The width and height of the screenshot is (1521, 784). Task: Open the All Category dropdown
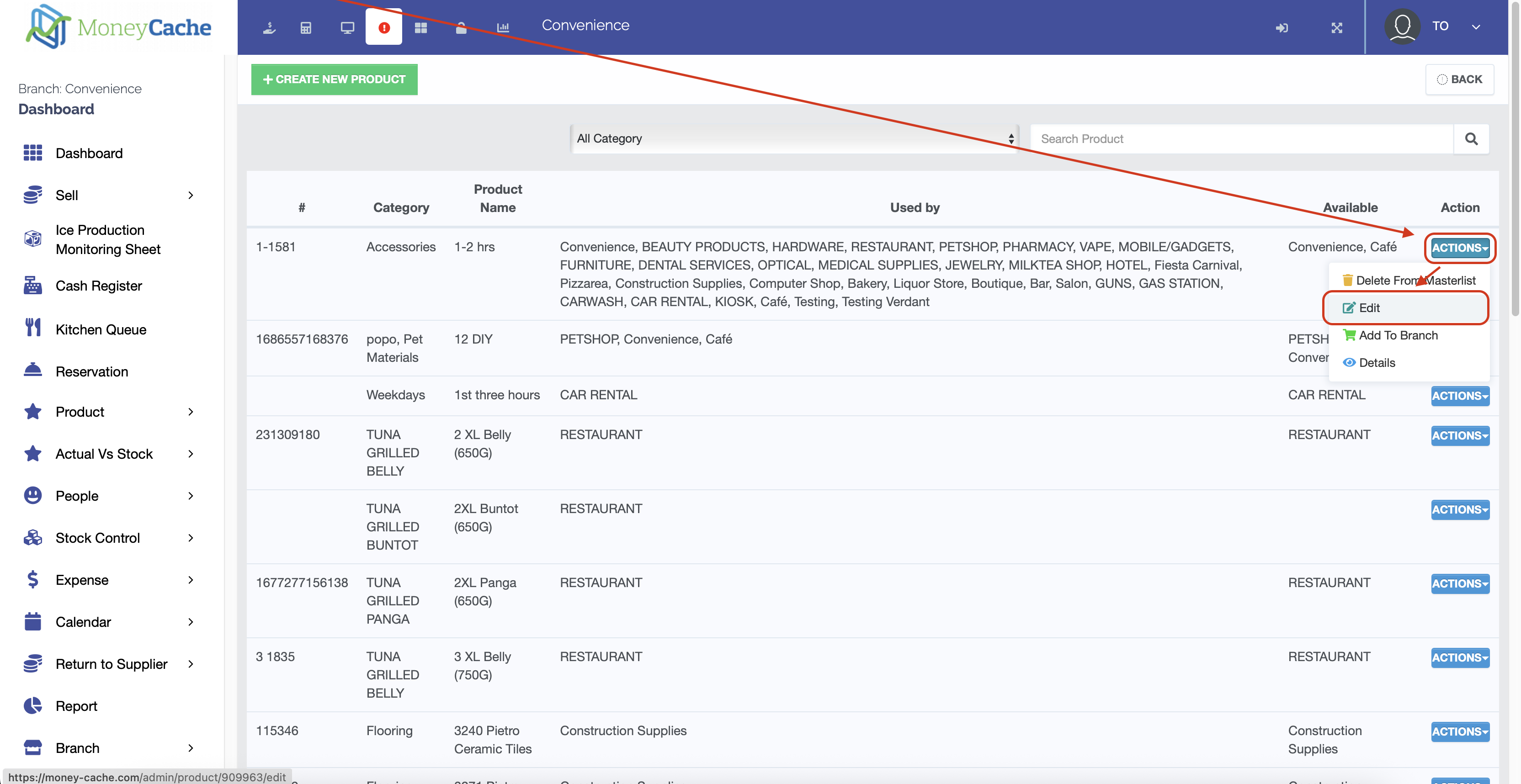tap(794, 139)
